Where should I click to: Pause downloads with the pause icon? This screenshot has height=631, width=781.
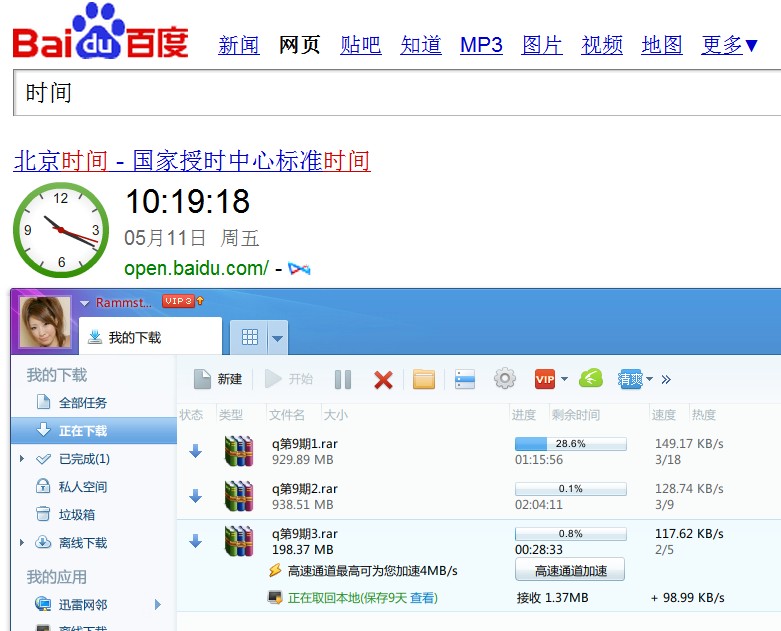pos(343,379)
